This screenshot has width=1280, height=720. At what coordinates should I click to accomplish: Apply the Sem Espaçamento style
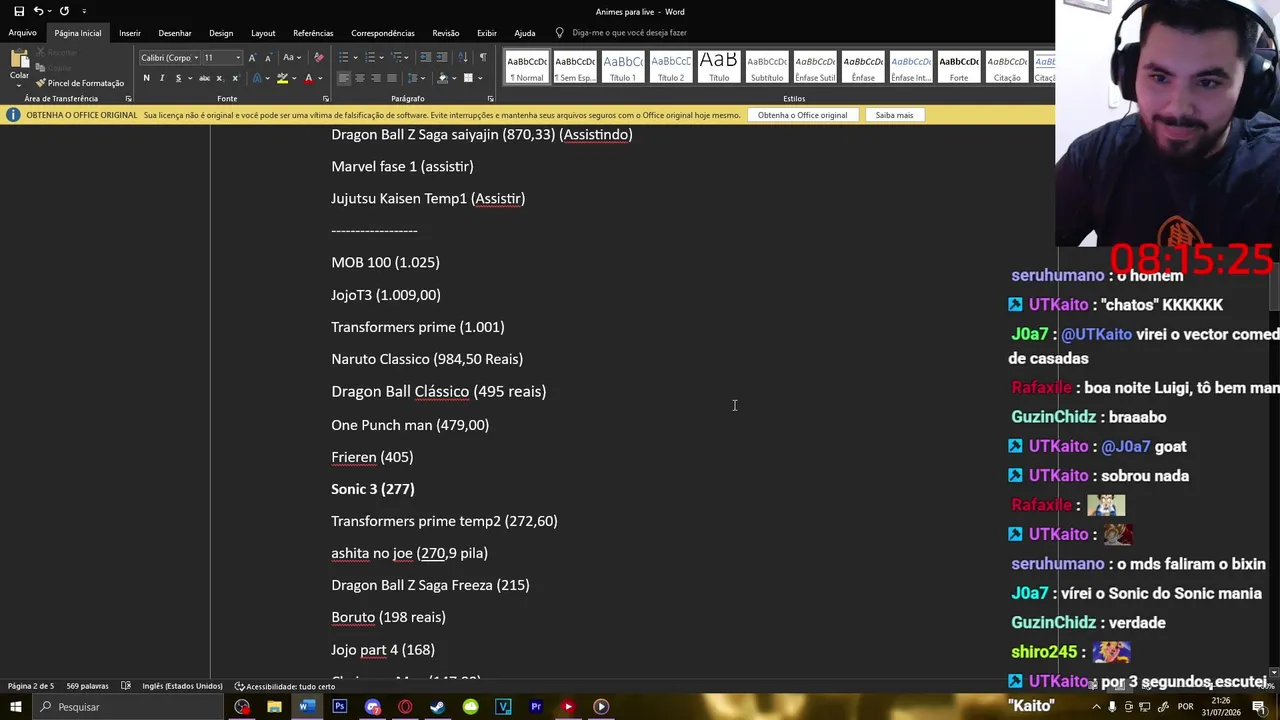pyautogui.click(x=575, y=67)
